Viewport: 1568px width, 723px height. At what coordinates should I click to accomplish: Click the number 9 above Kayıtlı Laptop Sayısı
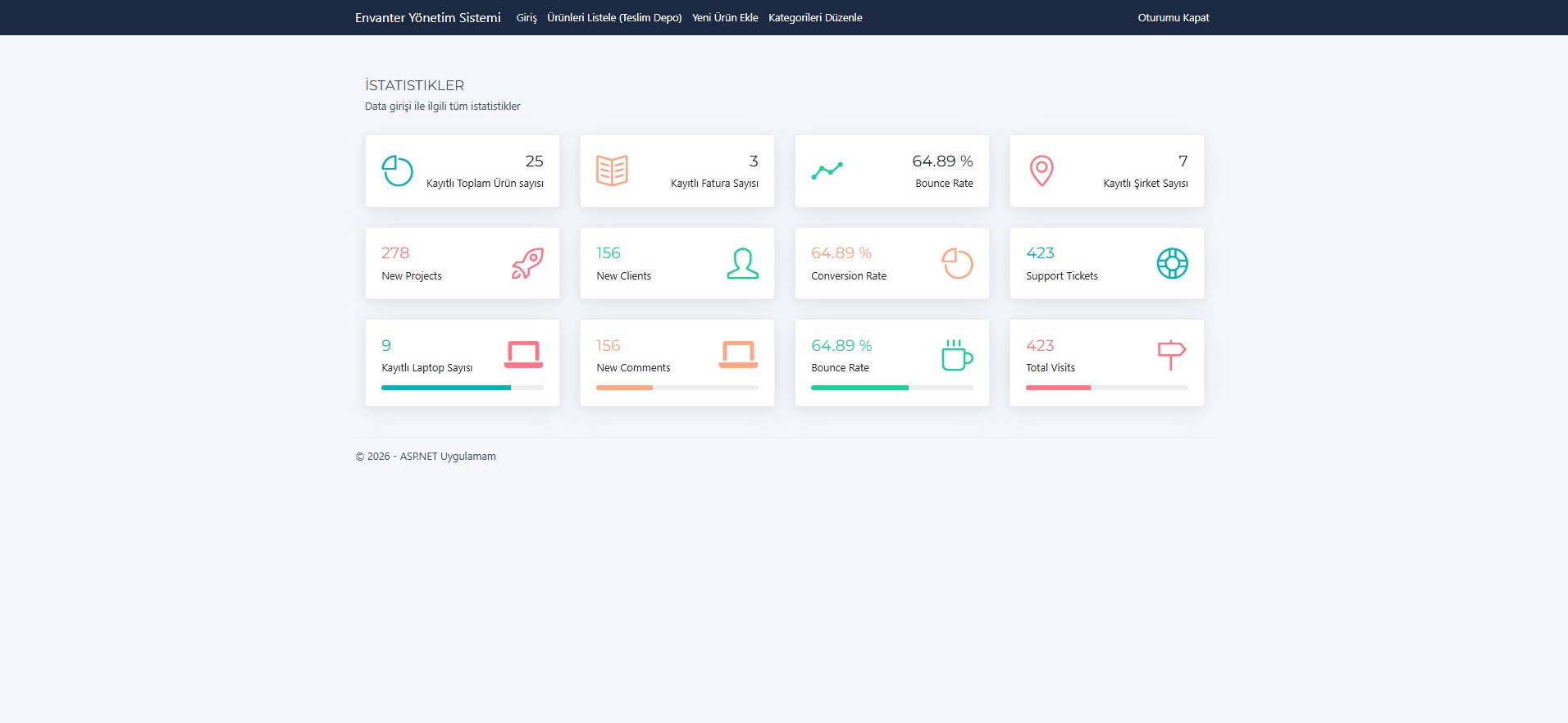coord(386,346)
